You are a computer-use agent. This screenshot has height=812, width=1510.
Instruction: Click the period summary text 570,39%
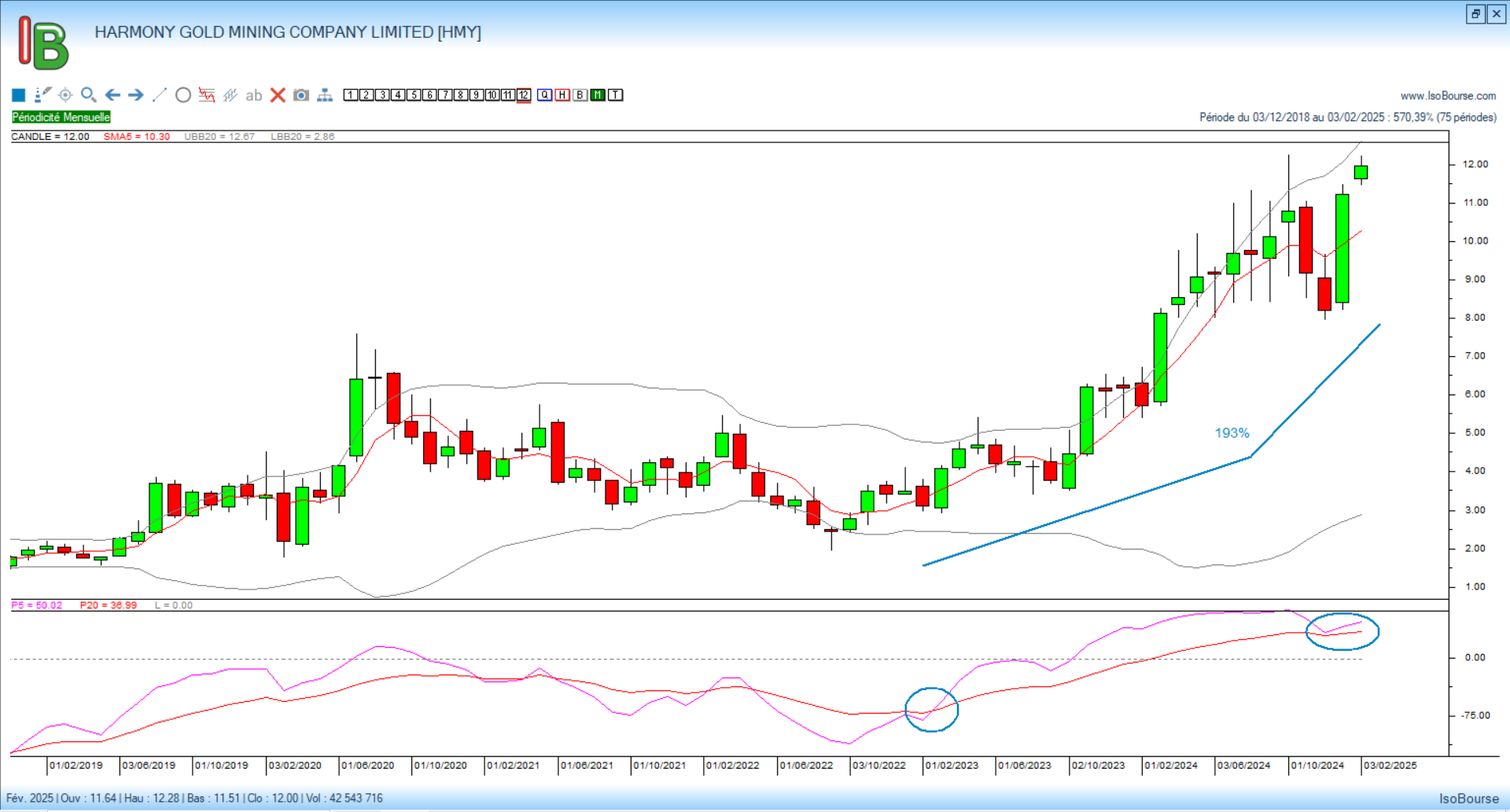(x=1348, y=117)
